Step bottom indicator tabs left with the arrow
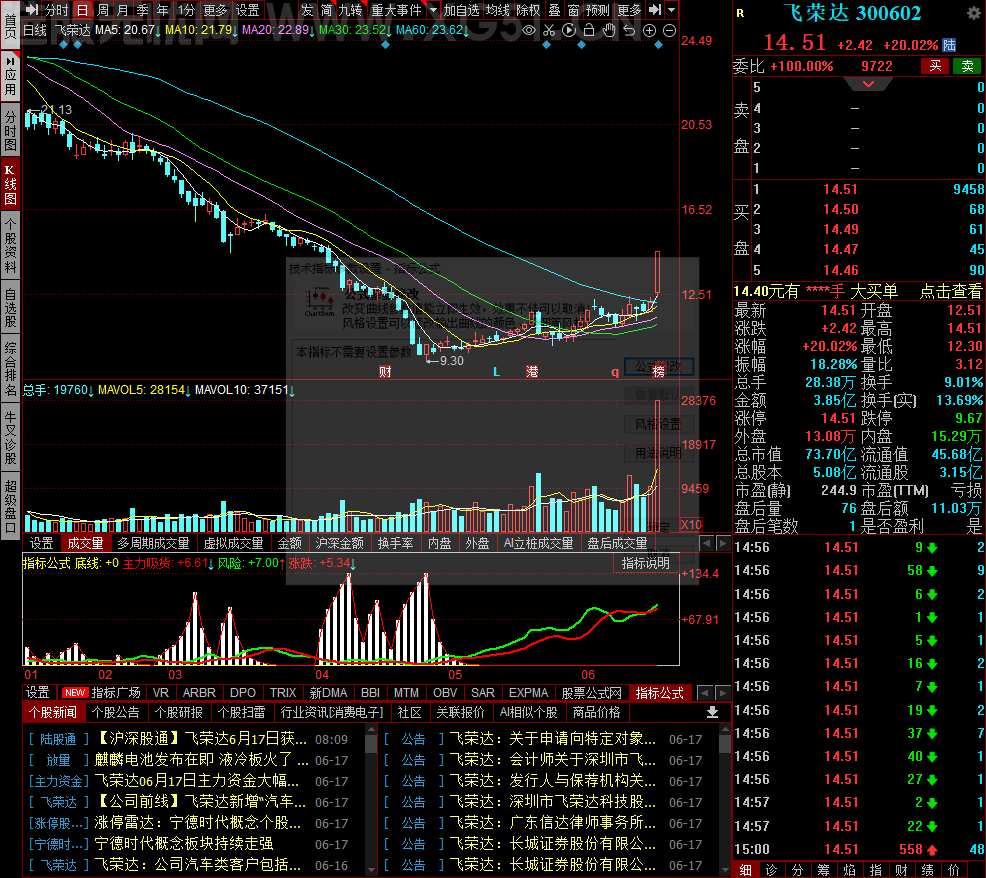Viewport: 986px width, 878px height. (706, 692)
